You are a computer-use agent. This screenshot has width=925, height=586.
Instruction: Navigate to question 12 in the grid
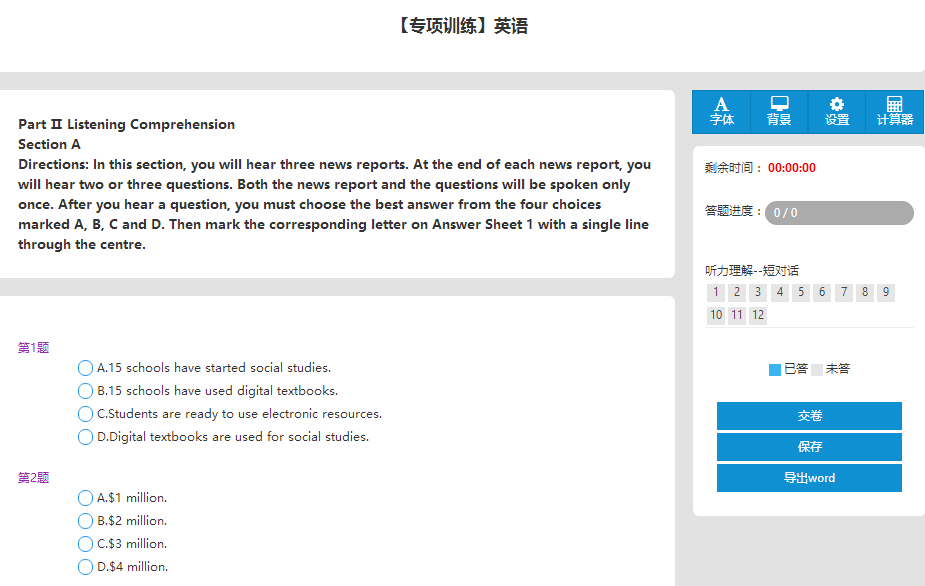click(758, 315)
